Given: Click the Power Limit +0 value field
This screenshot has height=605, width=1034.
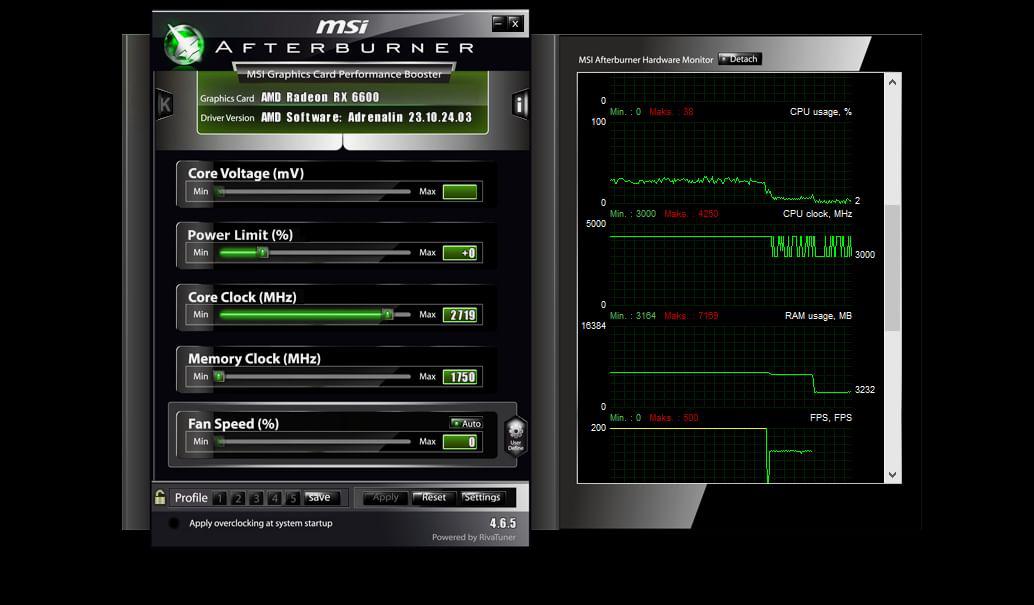Looking at the screenshot, I should pyautogui.click(x=460, y=253).
